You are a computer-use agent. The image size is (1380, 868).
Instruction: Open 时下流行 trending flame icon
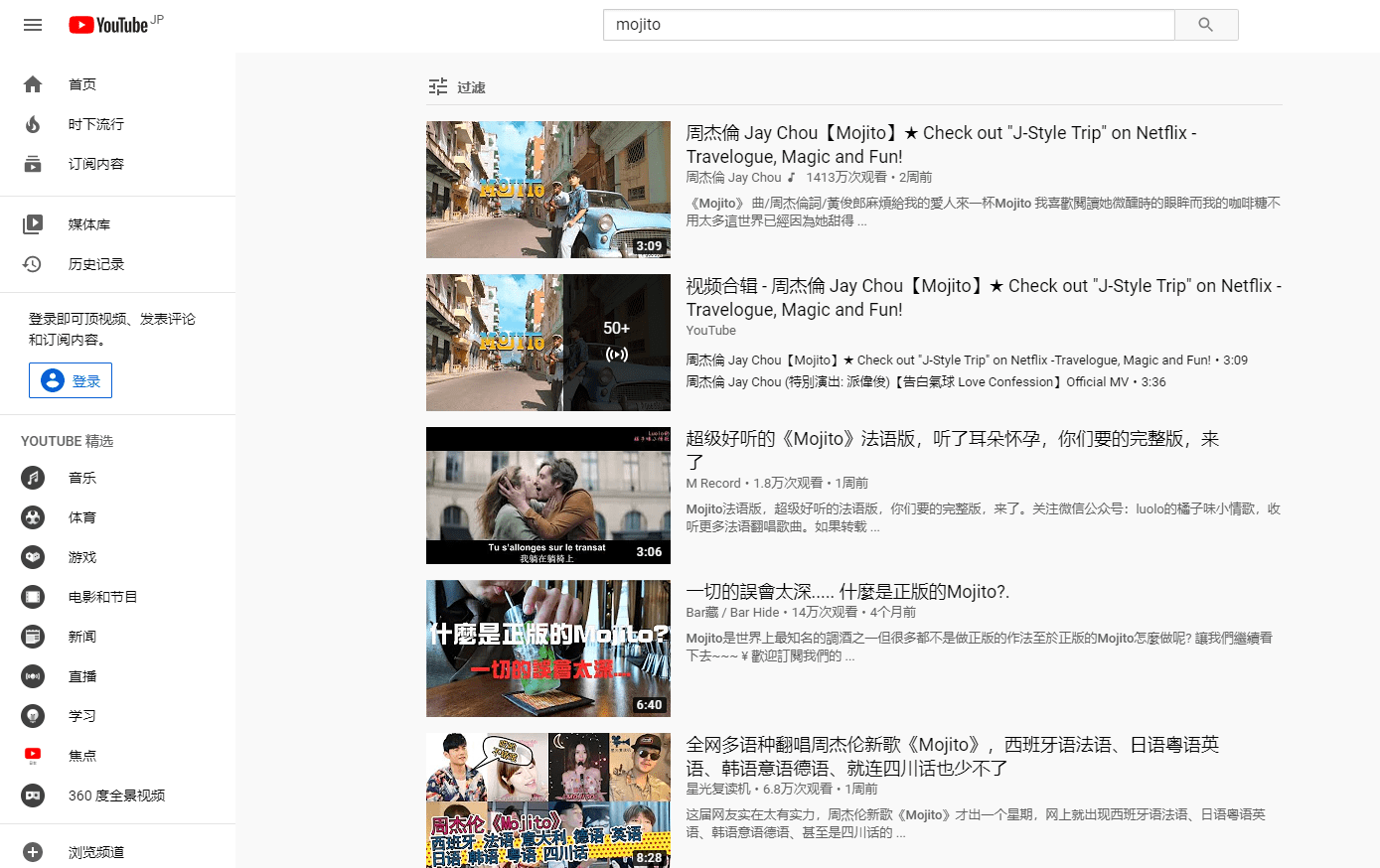pos(33,124)
